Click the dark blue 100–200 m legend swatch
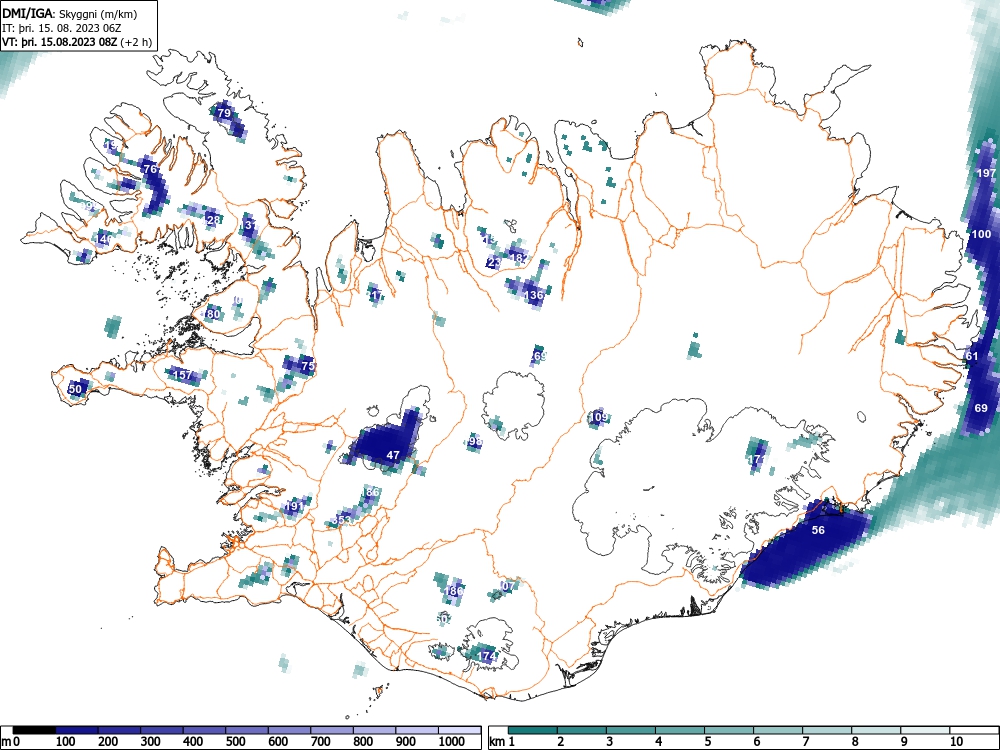Viewport: 1000px width, 750px height. [x=77, y=730]
